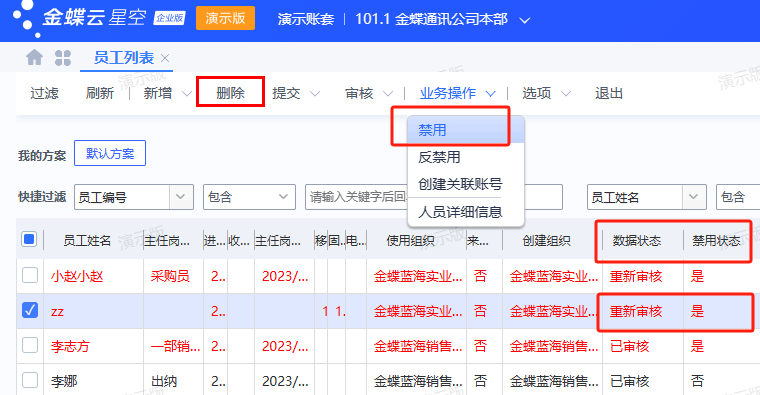Click the 默认方案 scheme button
This screenshot has width=760, height=395.
(110, 154)
